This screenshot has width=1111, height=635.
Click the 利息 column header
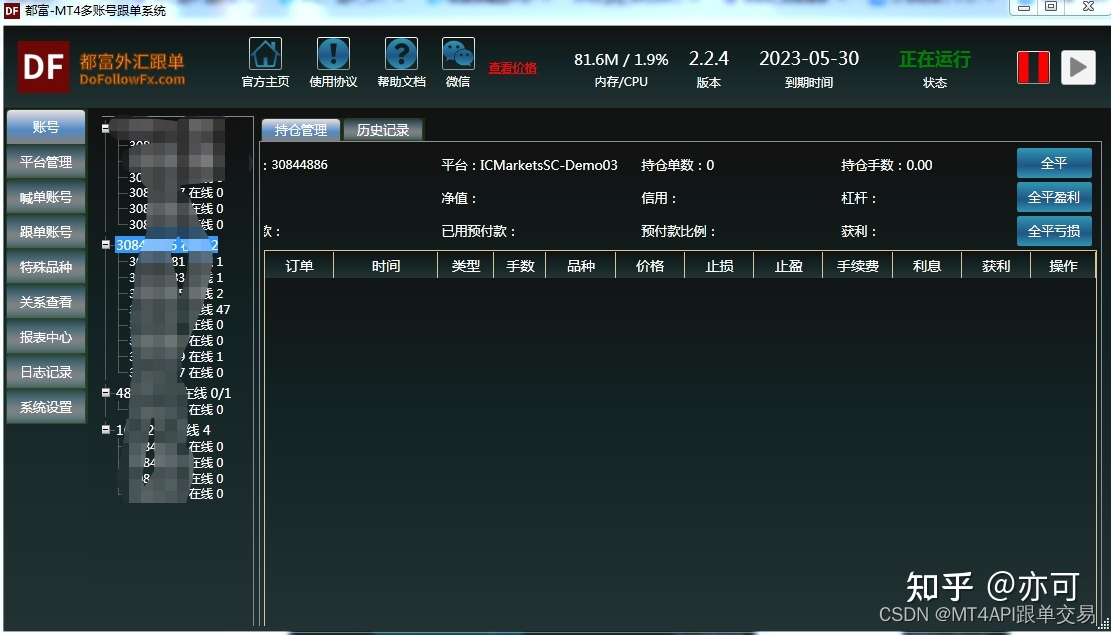click(927, 266)
